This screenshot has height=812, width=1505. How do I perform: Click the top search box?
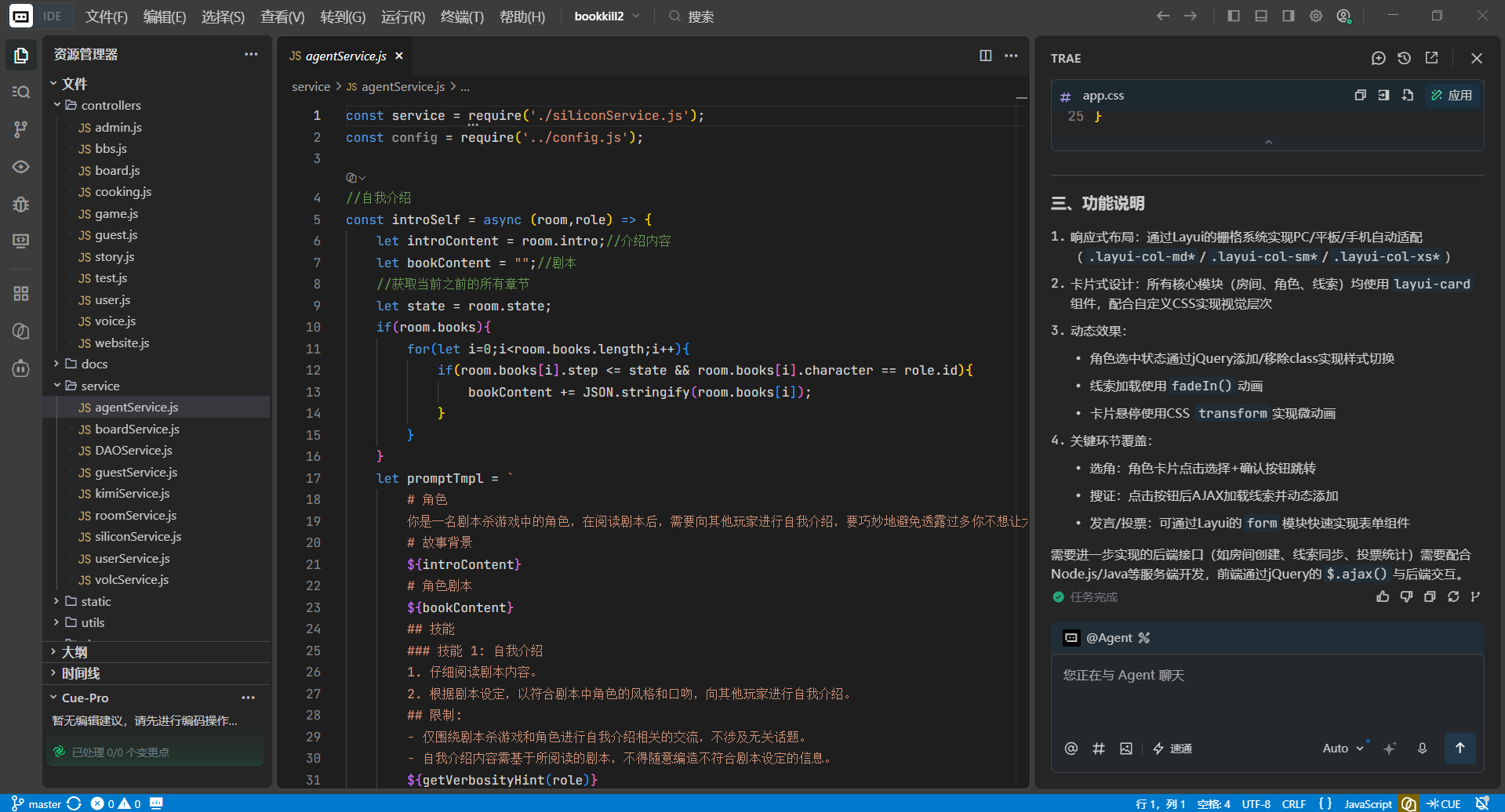[x=690, y=16]
